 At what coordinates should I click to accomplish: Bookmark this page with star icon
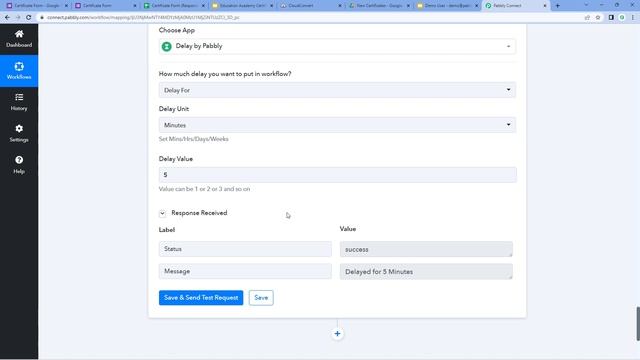click(598, 18)
